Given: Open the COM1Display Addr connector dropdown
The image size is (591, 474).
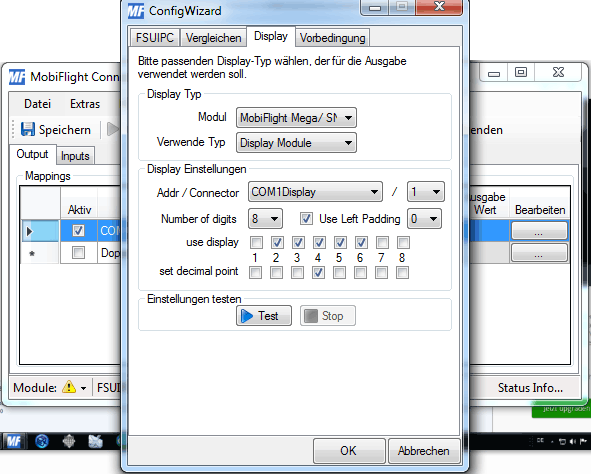Looking at the screenshot, I should point(315,192).
